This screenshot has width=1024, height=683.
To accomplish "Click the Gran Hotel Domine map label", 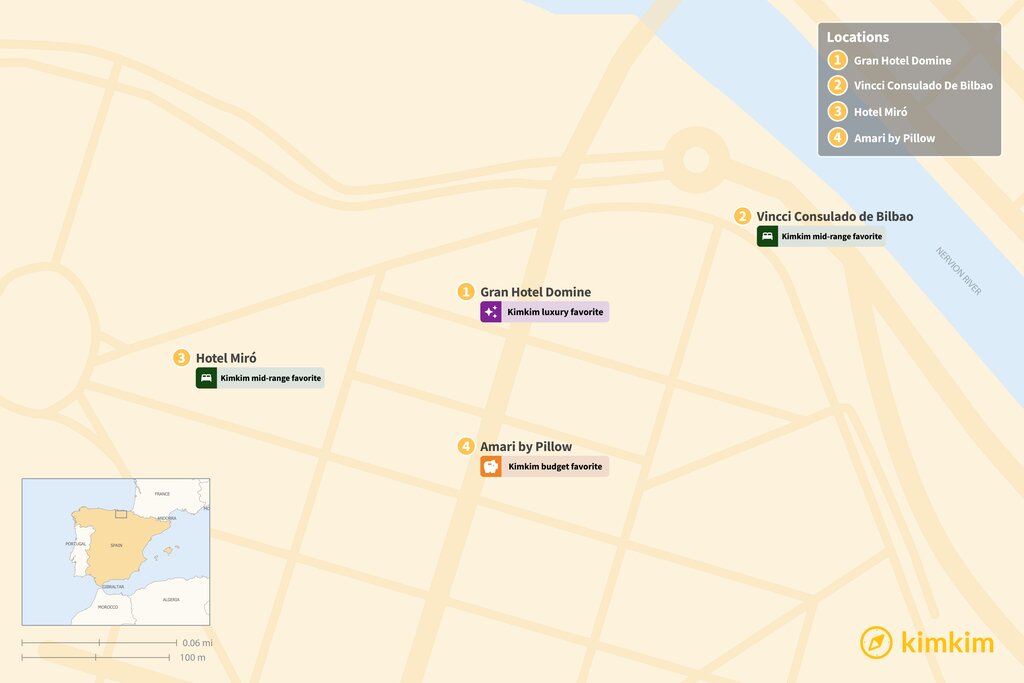I will (x=535, y=292).
